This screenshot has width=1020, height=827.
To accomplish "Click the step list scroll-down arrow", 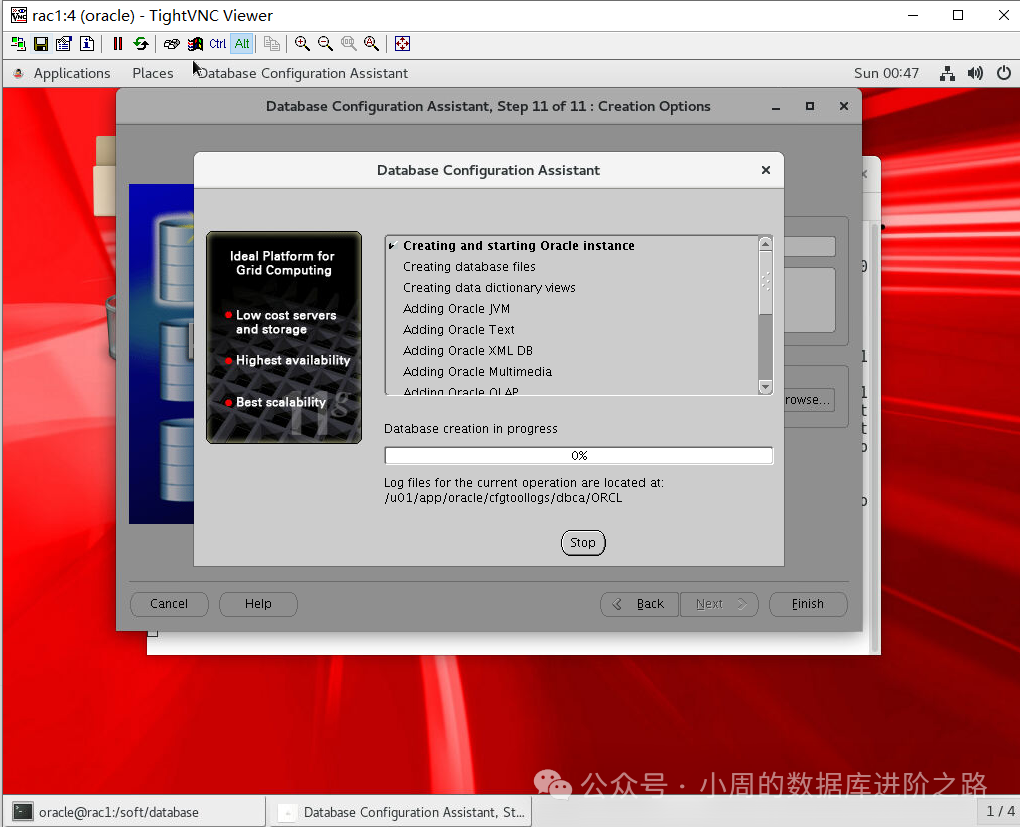I will [x=766, y=386].
